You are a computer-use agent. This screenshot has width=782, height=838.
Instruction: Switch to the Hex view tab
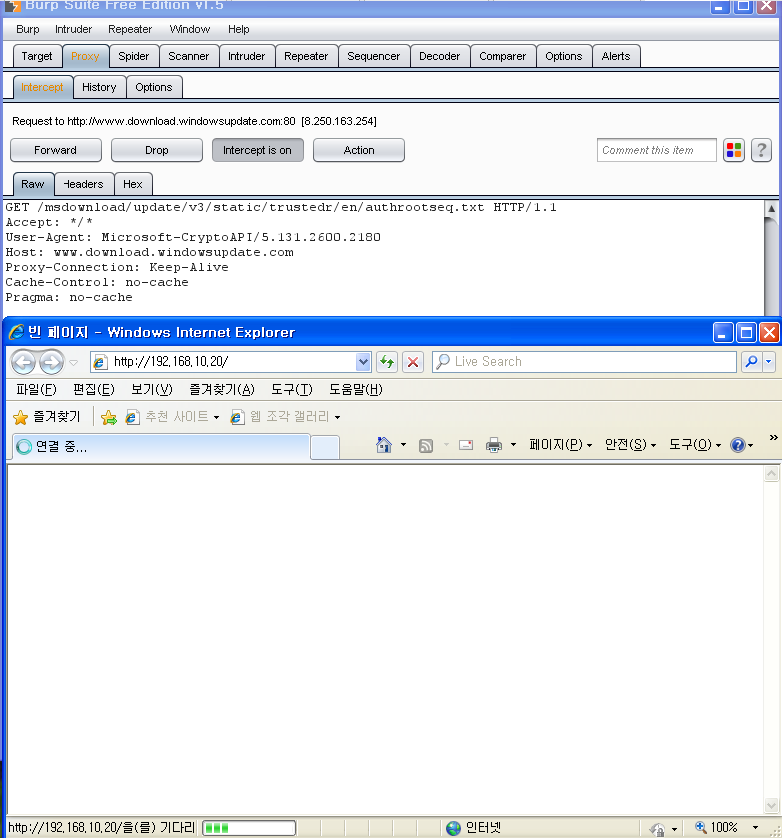point(133,184)
